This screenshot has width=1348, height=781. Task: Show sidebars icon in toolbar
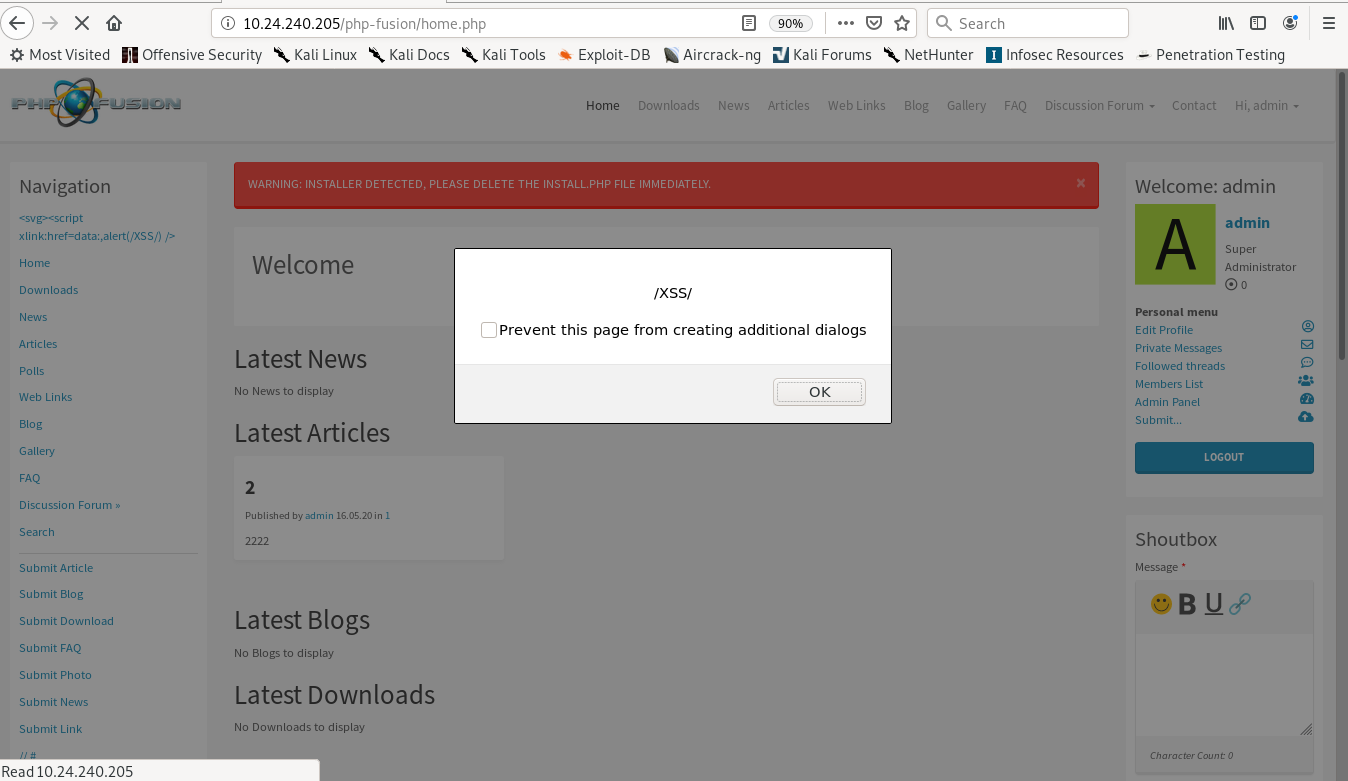tap(1258, 23)
